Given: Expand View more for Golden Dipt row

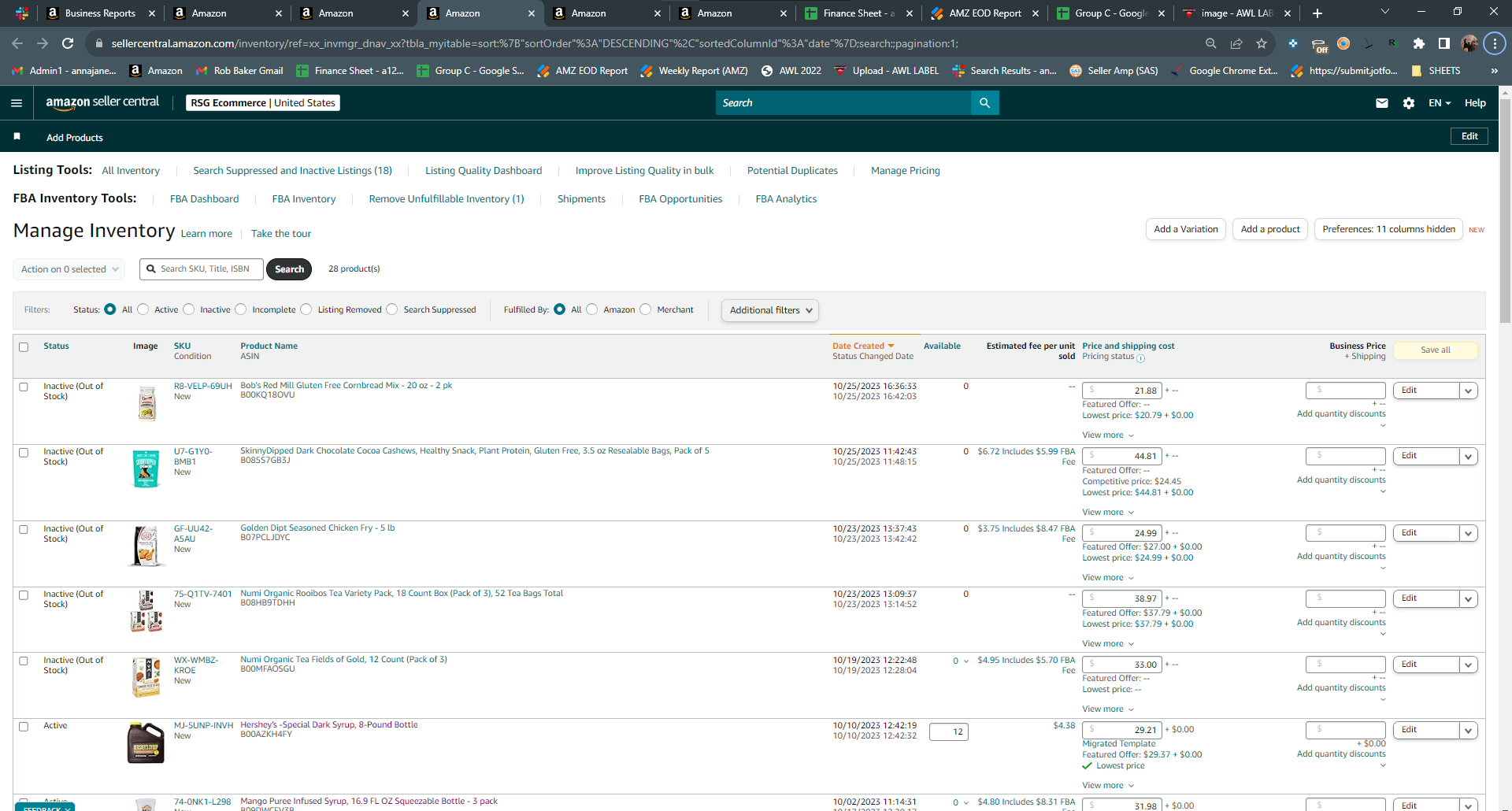Looking at the screenshot, I should [x=1108, y=578].
